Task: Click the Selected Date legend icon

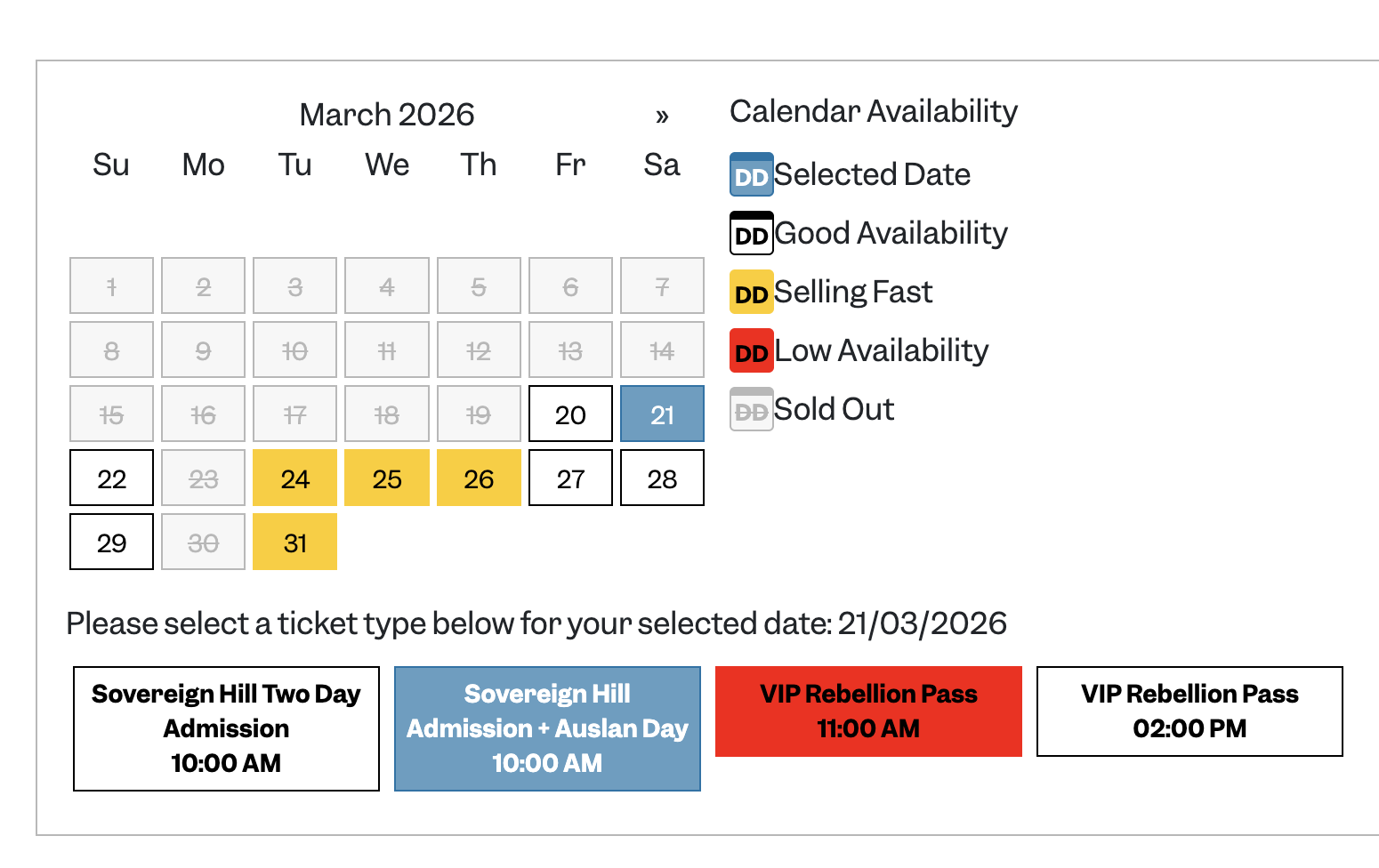Action: pyautogui.click(x=752, y=175)
